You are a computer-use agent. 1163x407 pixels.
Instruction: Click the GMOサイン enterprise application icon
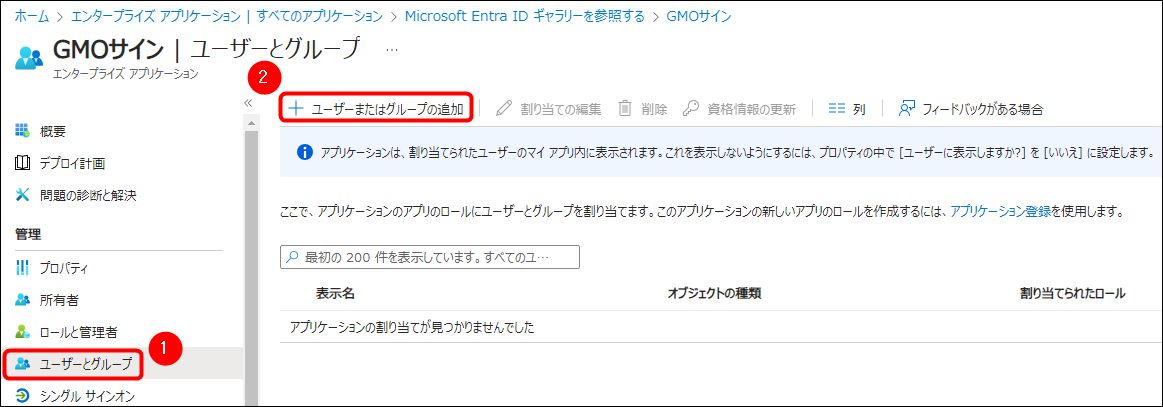[29, 58]
